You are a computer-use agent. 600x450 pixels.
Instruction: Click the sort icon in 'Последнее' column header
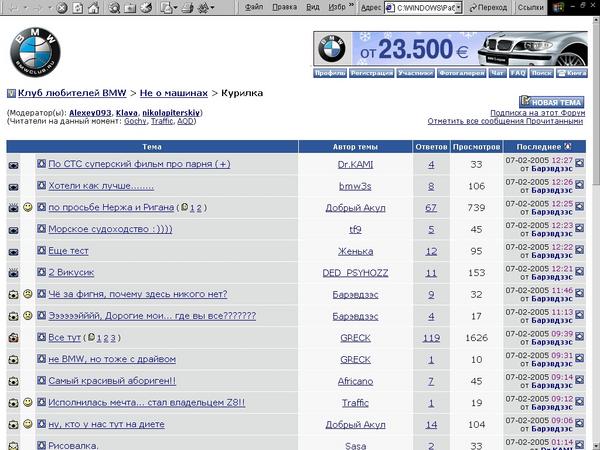click(x=568, y=147)
